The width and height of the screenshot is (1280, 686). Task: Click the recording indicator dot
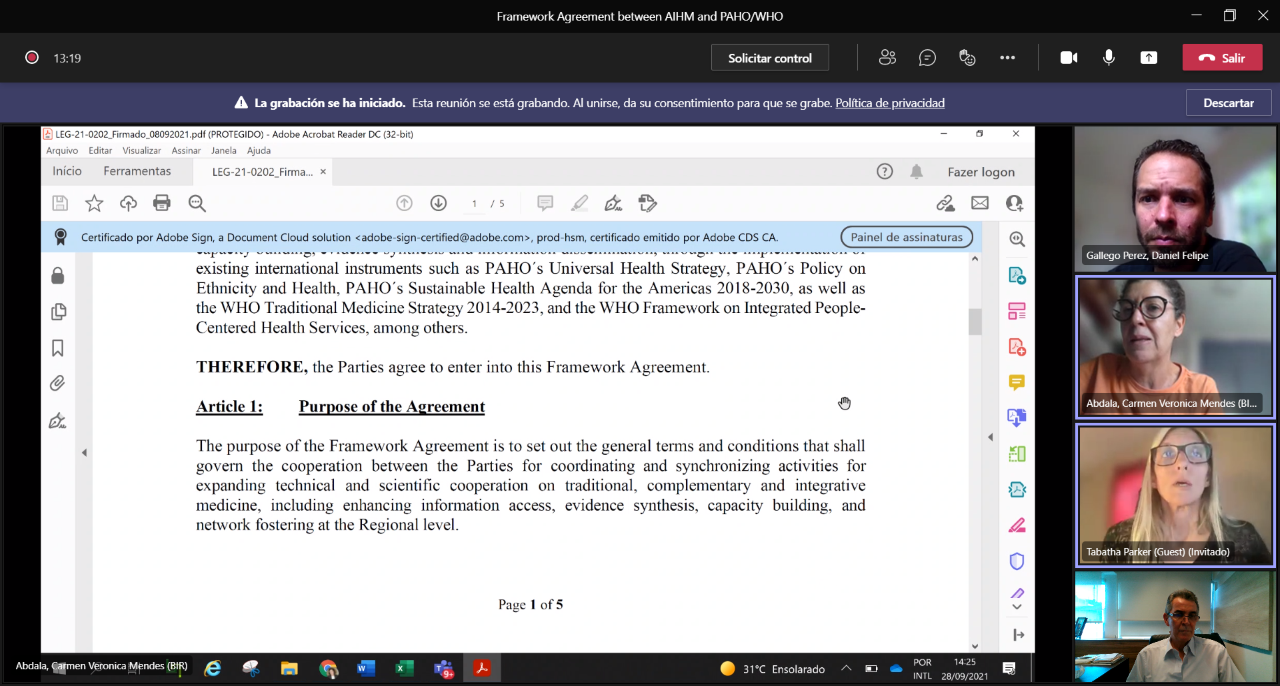pos(32,58)
